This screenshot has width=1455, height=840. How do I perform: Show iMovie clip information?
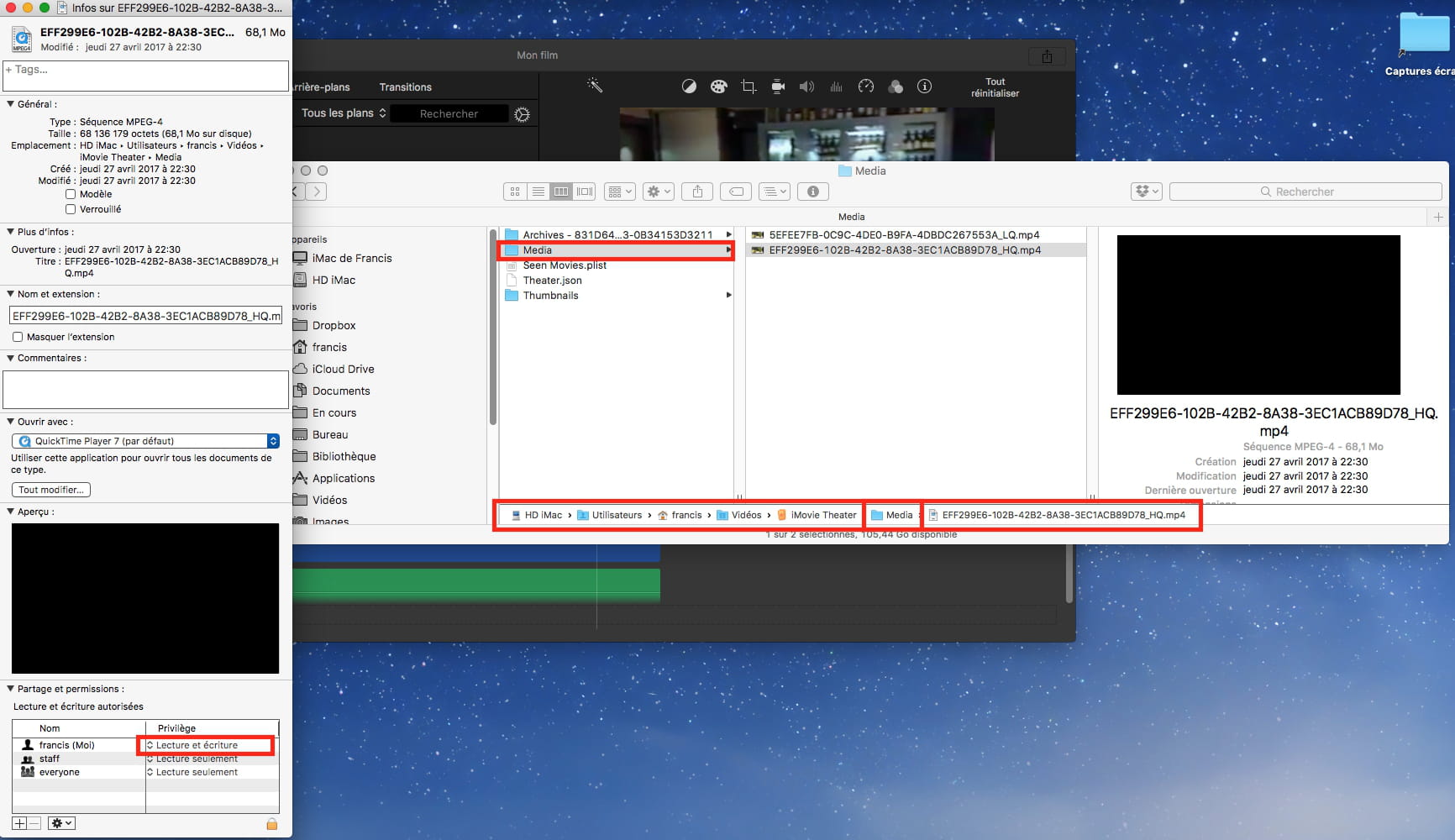click(924, 87)
